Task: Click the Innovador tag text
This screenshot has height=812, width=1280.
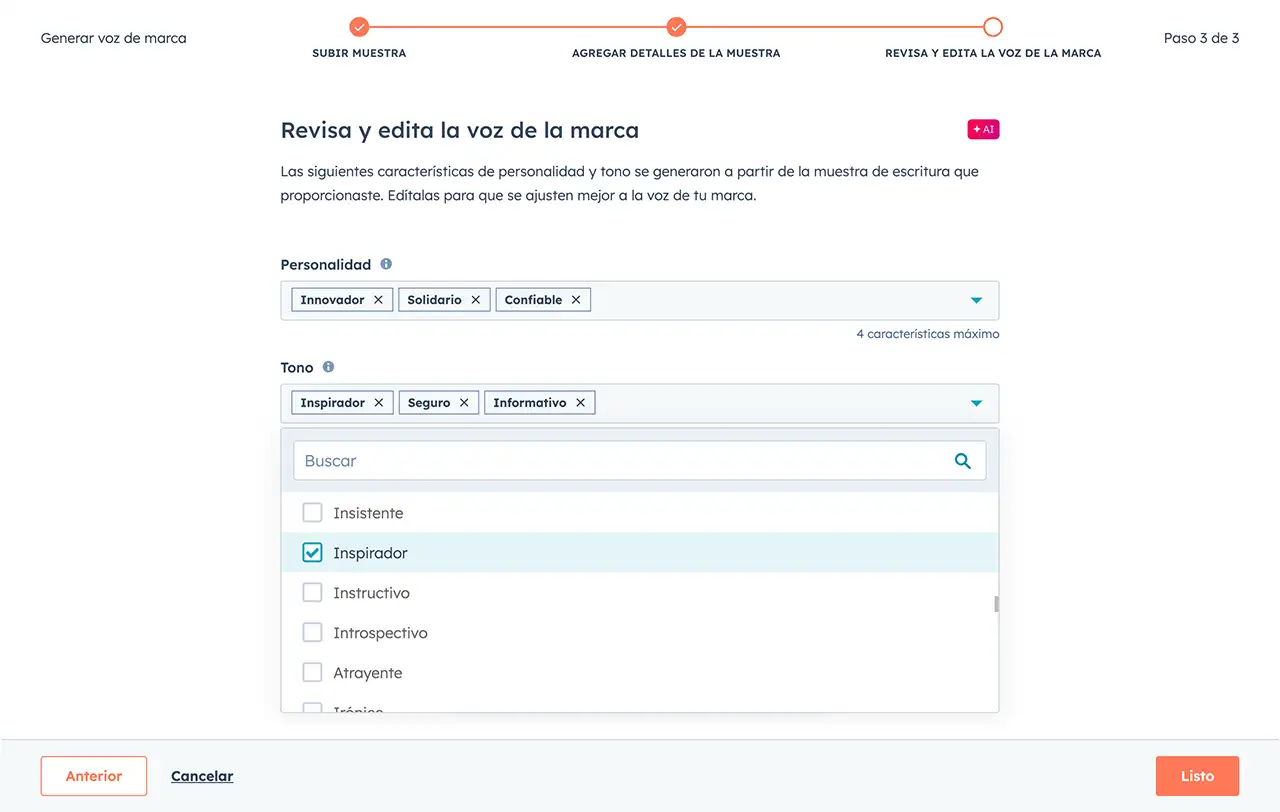Action: point(332,300)
